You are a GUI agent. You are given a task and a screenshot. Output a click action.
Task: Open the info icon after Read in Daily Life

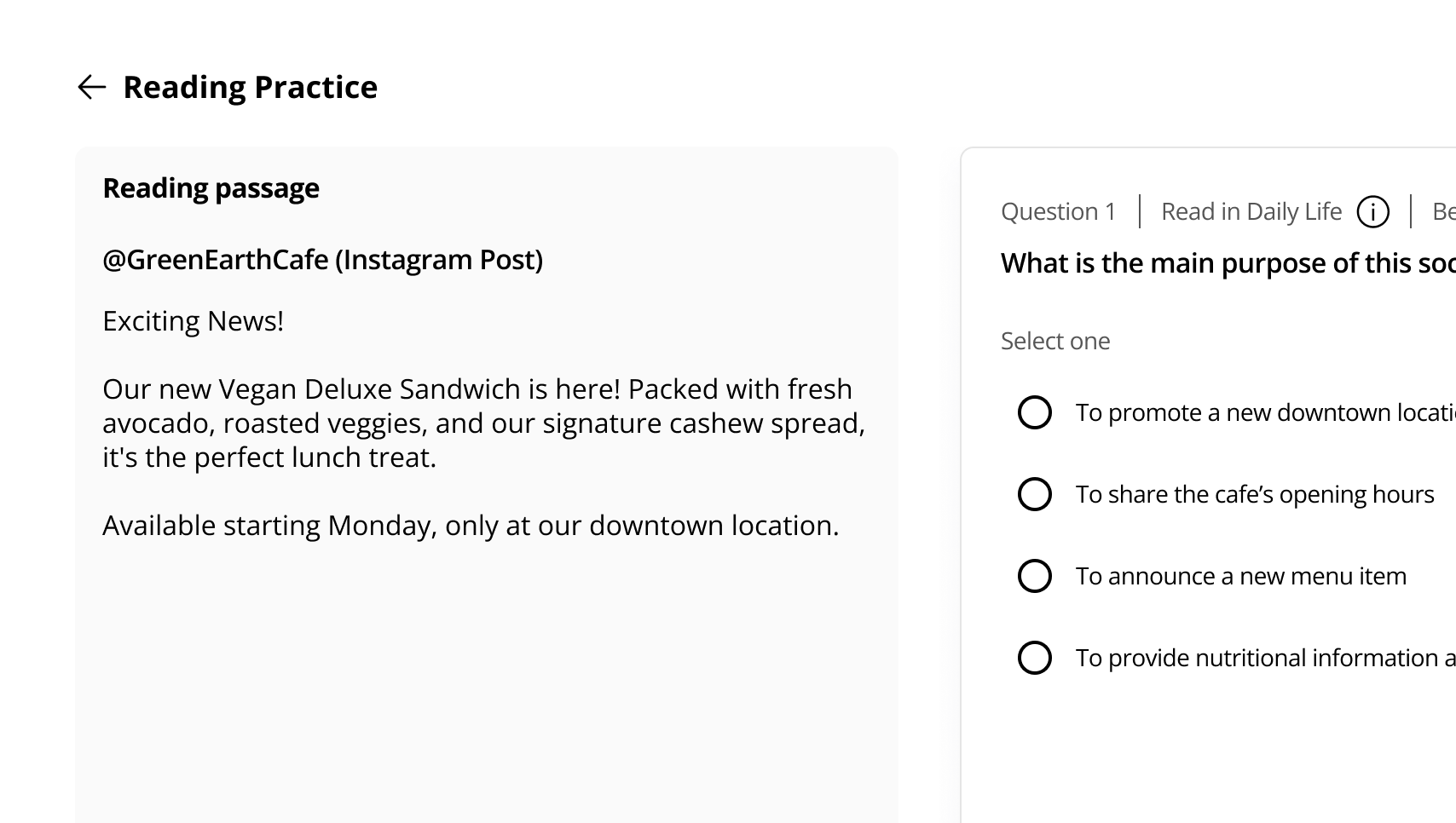tap(1372, 211)
